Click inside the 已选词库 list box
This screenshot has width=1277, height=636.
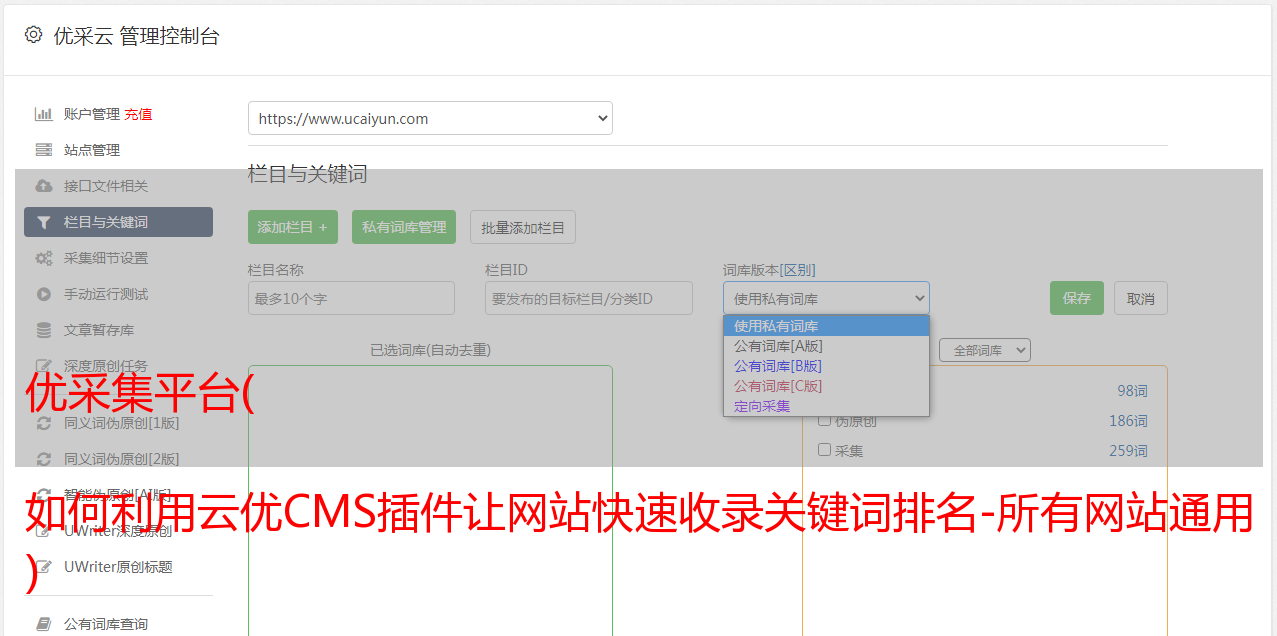click(430, 500)
